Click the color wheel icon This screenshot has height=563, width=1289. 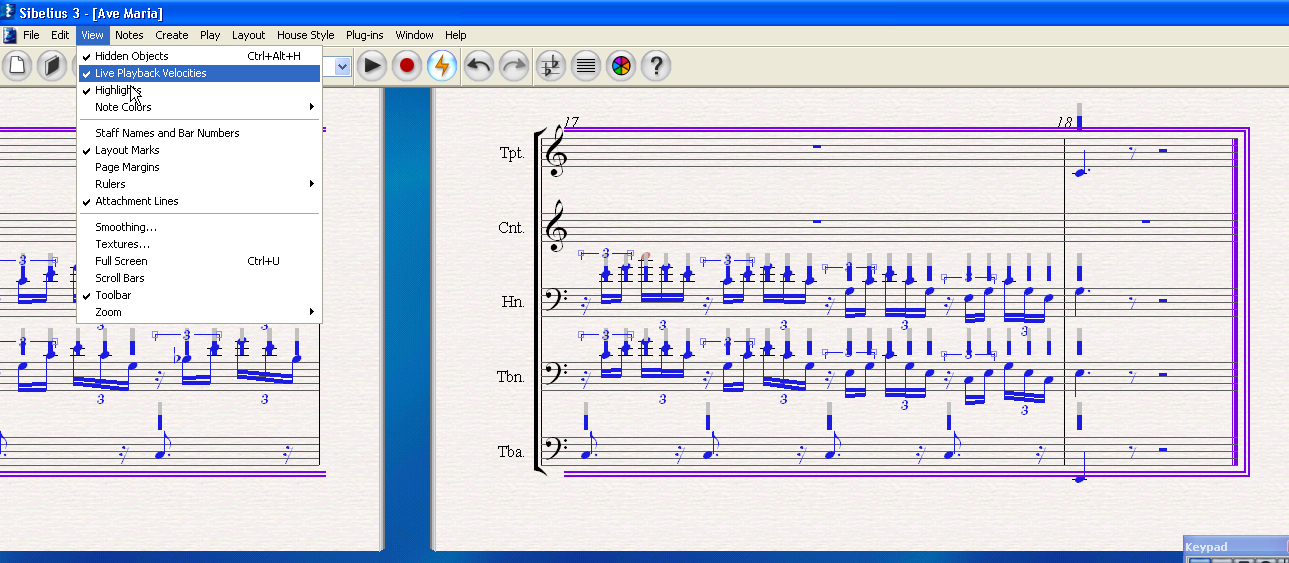(621, 67)
